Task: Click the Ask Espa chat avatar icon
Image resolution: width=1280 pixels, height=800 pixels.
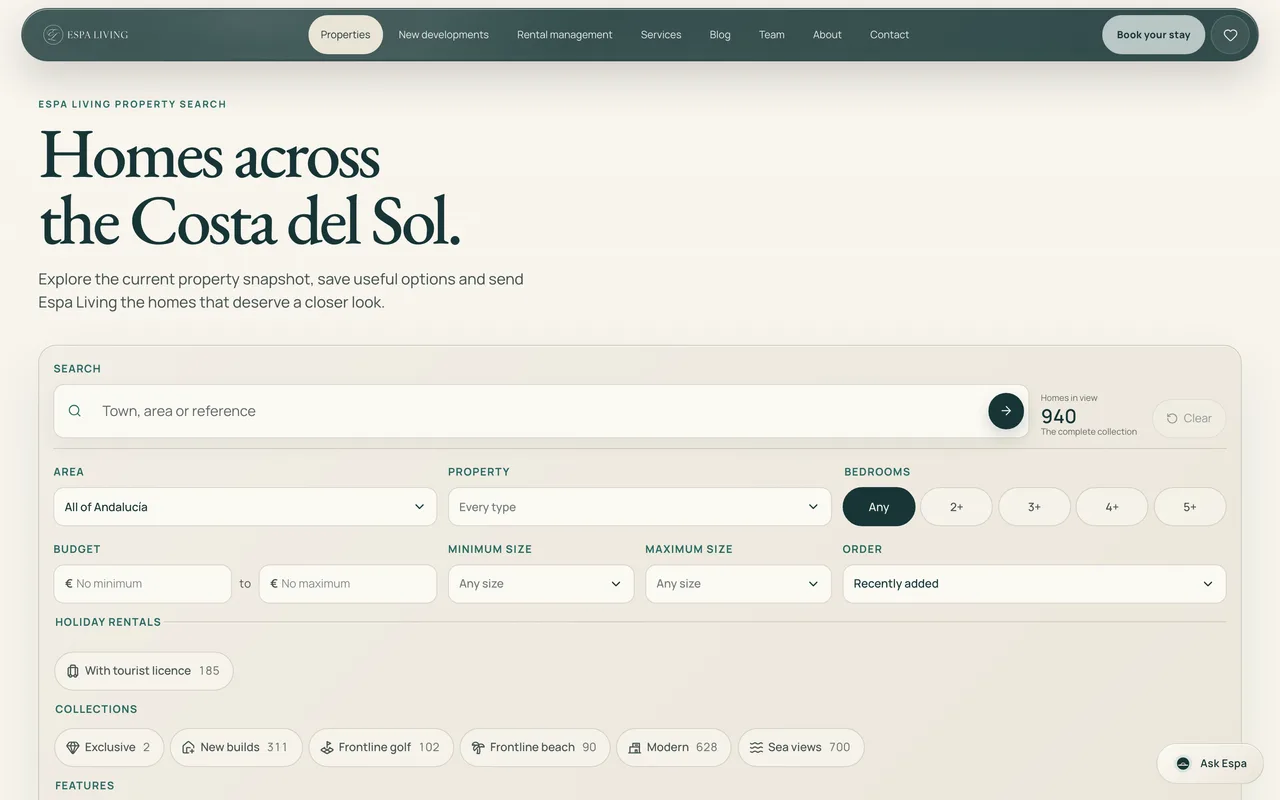Action: (1183, 763)
